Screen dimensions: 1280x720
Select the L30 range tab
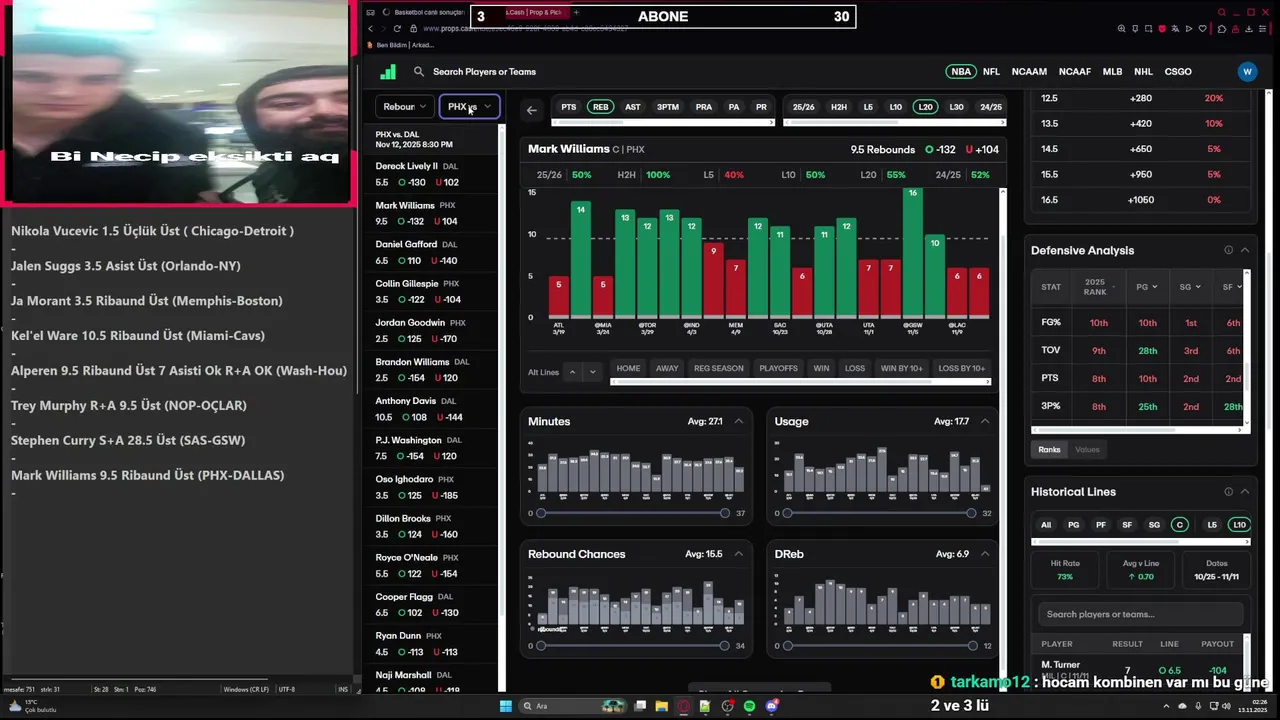(956, 107)
